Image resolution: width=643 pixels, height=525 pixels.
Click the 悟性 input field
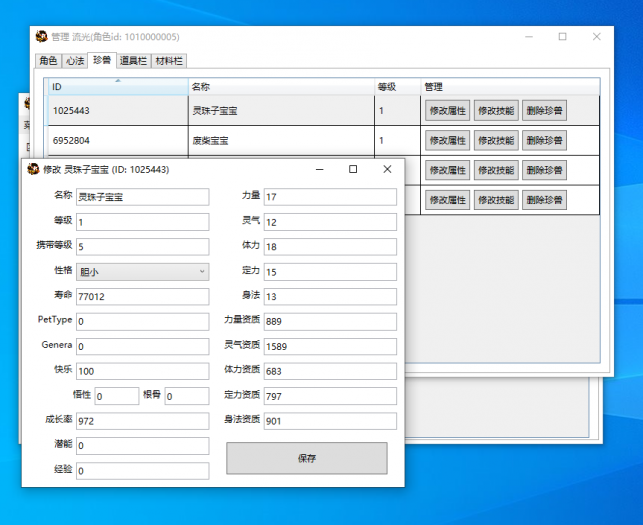(117, 396)
